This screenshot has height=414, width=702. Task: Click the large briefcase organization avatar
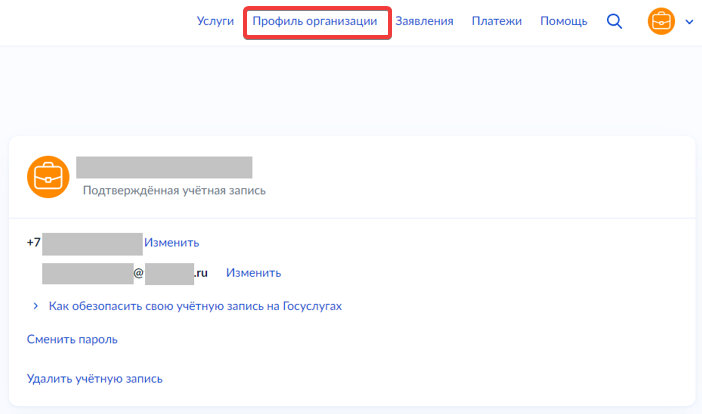coord(48,177)
